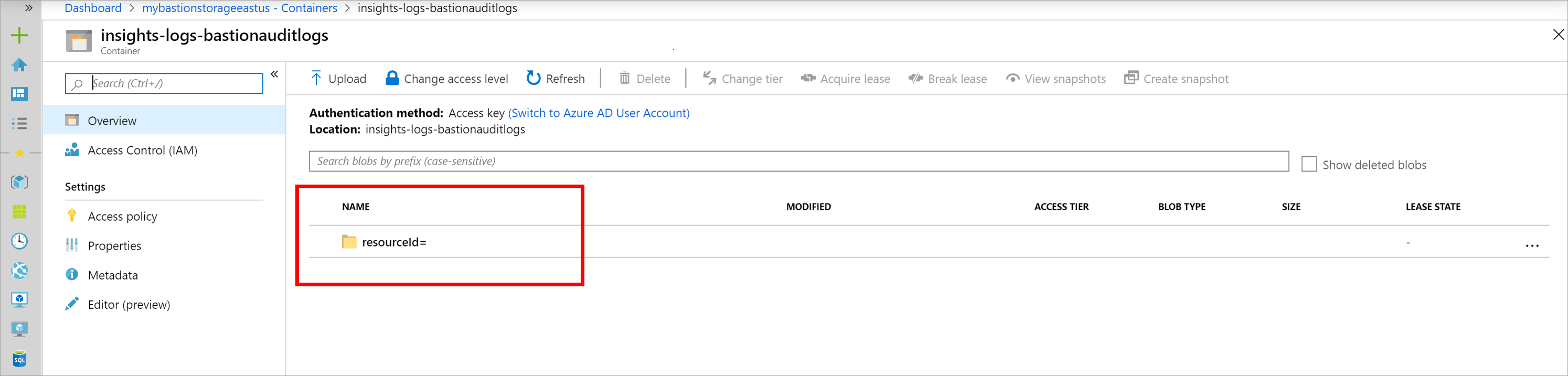Open the All resources grid icon
The image size is (1568, 376).
[19, 212]
